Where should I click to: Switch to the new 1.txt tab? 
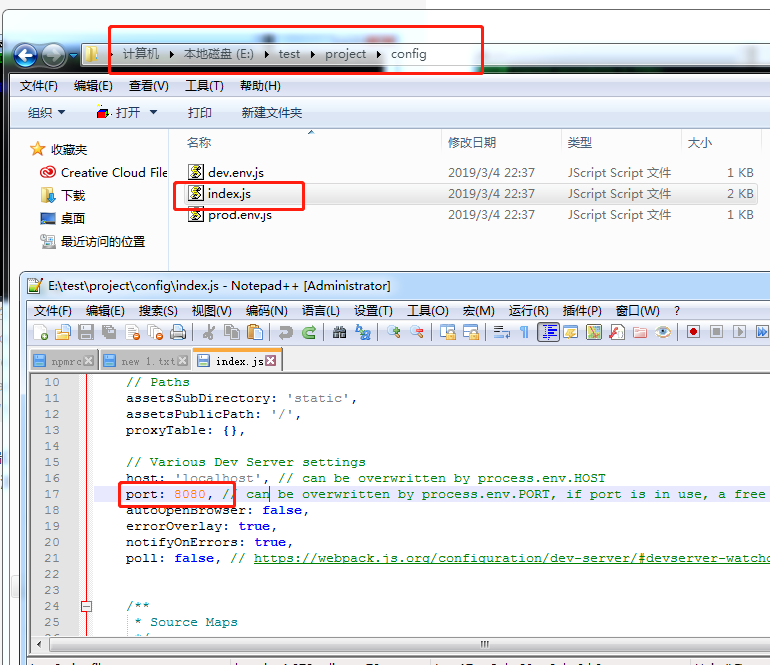147,361
